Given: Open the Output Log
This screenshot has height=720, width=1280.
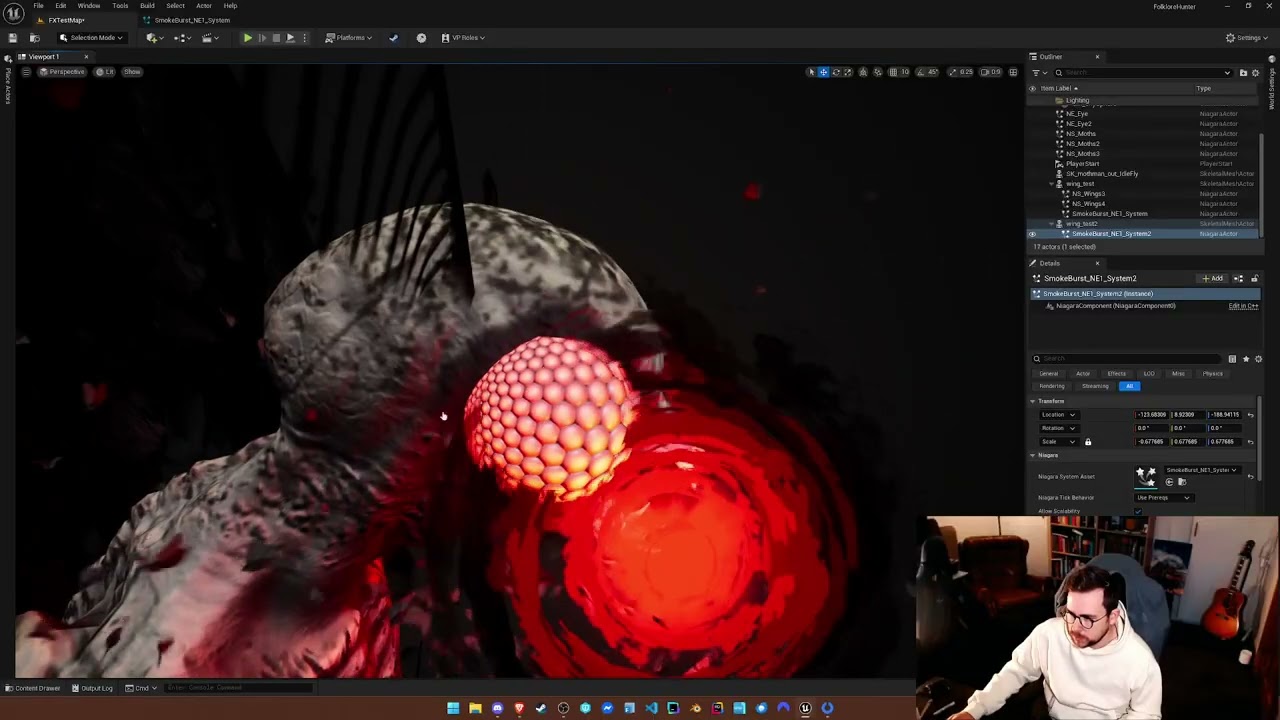Looking at the screenshot, I should tap(93, 688).
